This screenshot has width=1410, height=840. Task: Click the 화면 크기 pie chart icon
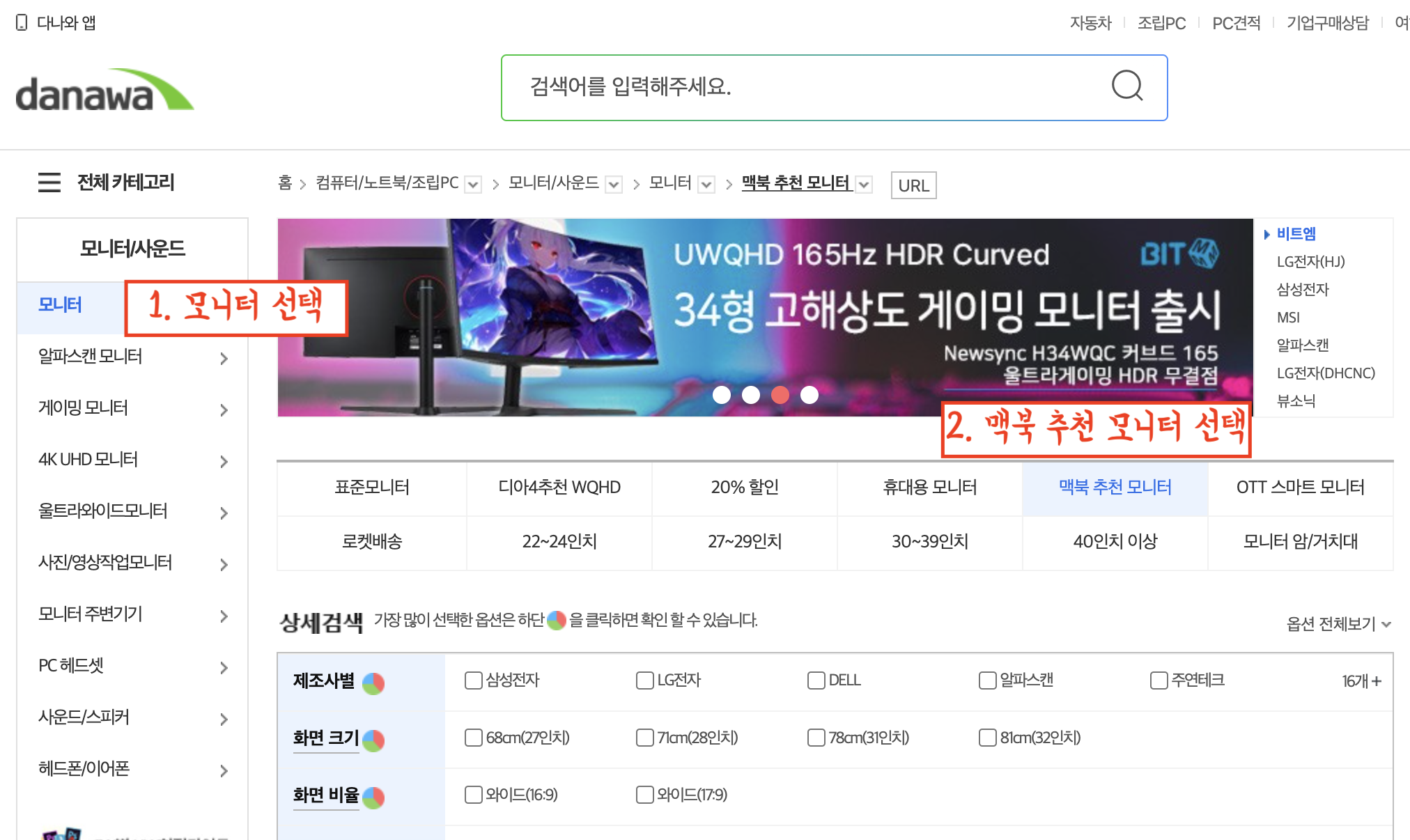pos(373,740)
